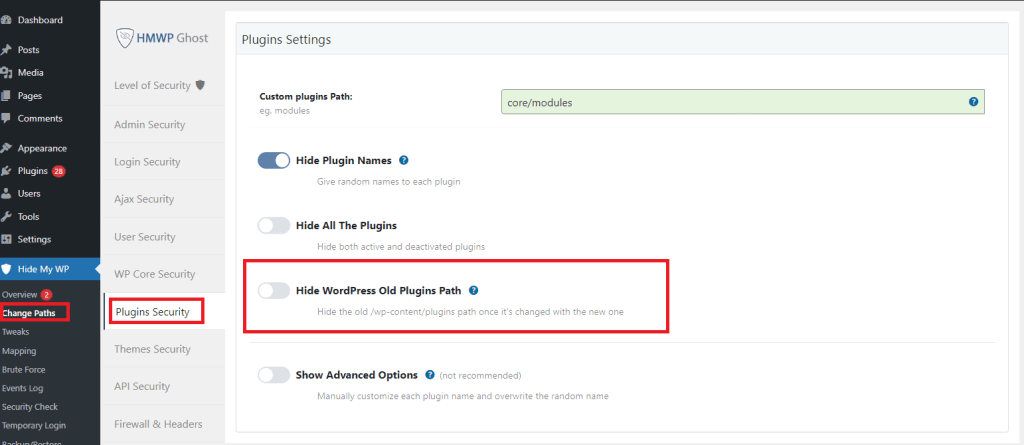Open help icon next to Hide WordPress Old Plugins Path

tap(473, 290)
